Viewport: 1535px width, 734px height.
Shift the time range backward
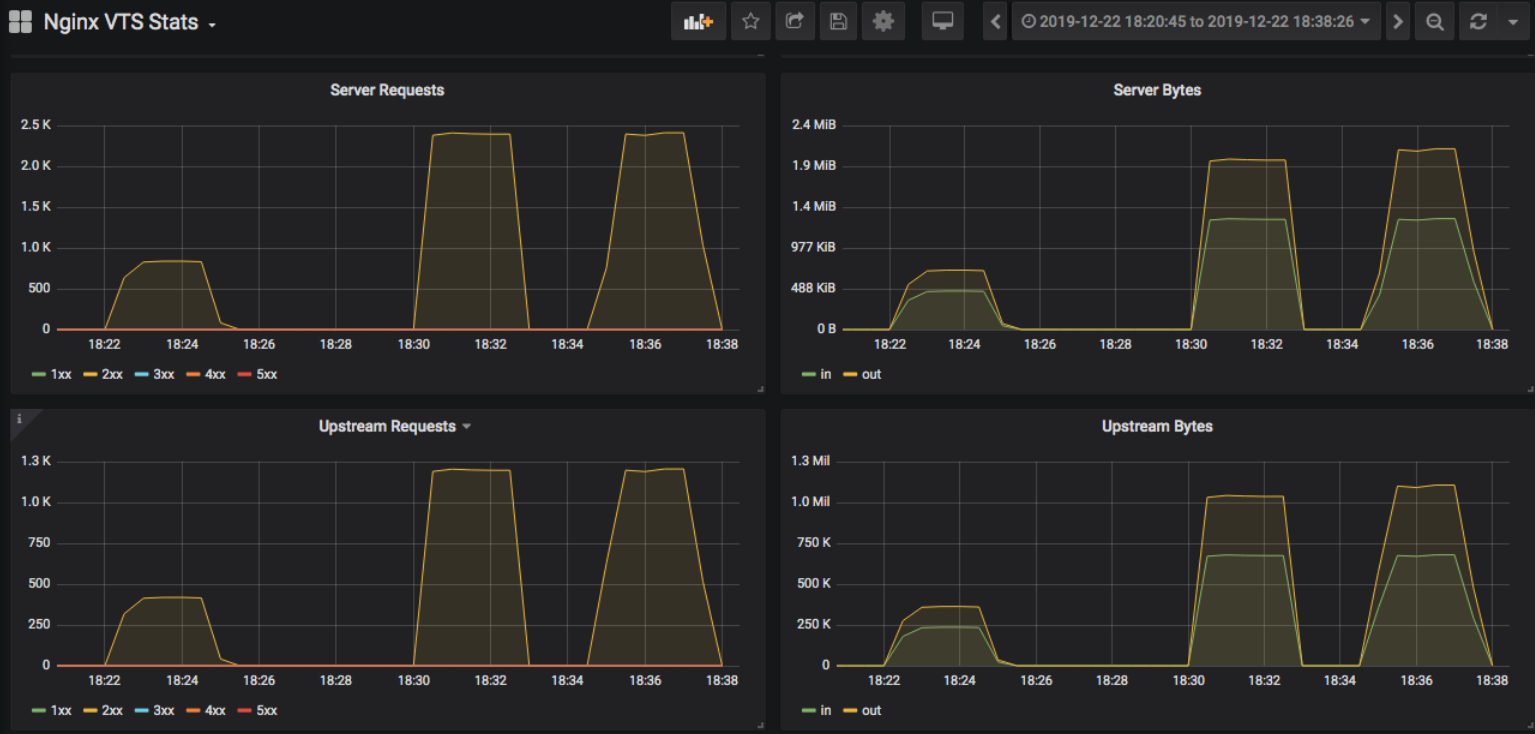[x=995, y=21]
